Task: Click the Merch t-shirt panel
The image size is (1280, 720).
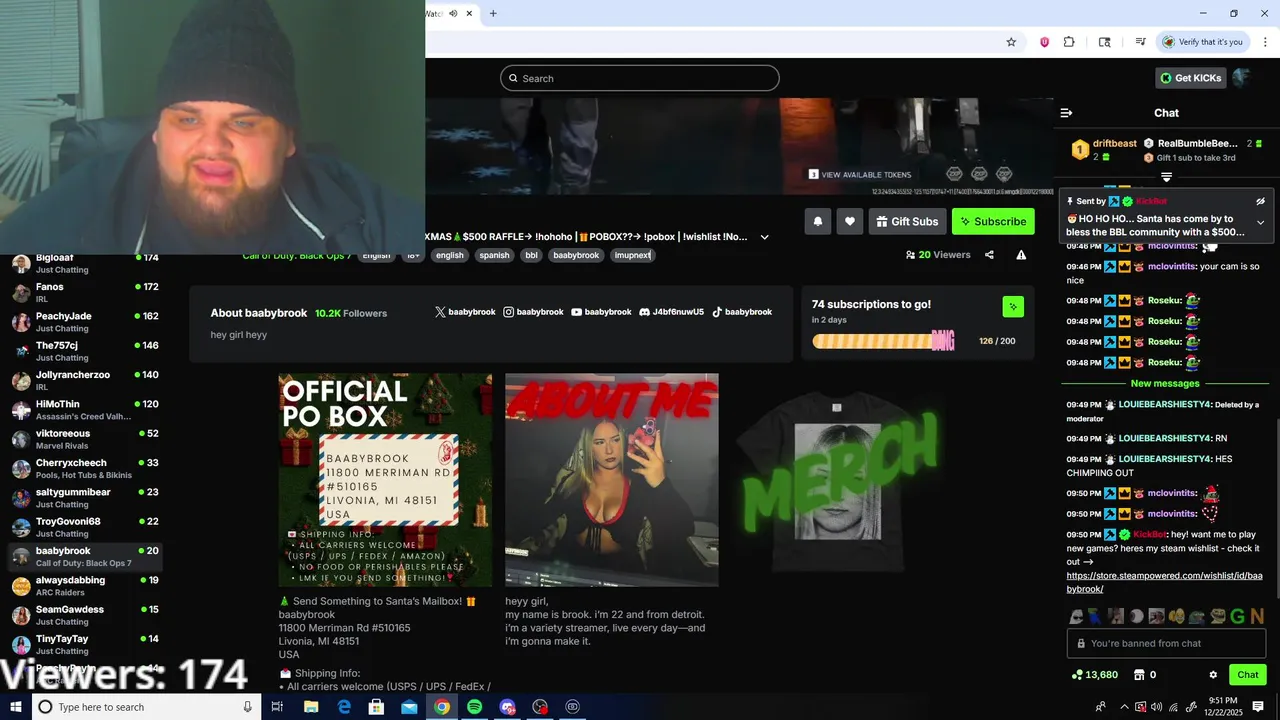Action: (838, 480)
